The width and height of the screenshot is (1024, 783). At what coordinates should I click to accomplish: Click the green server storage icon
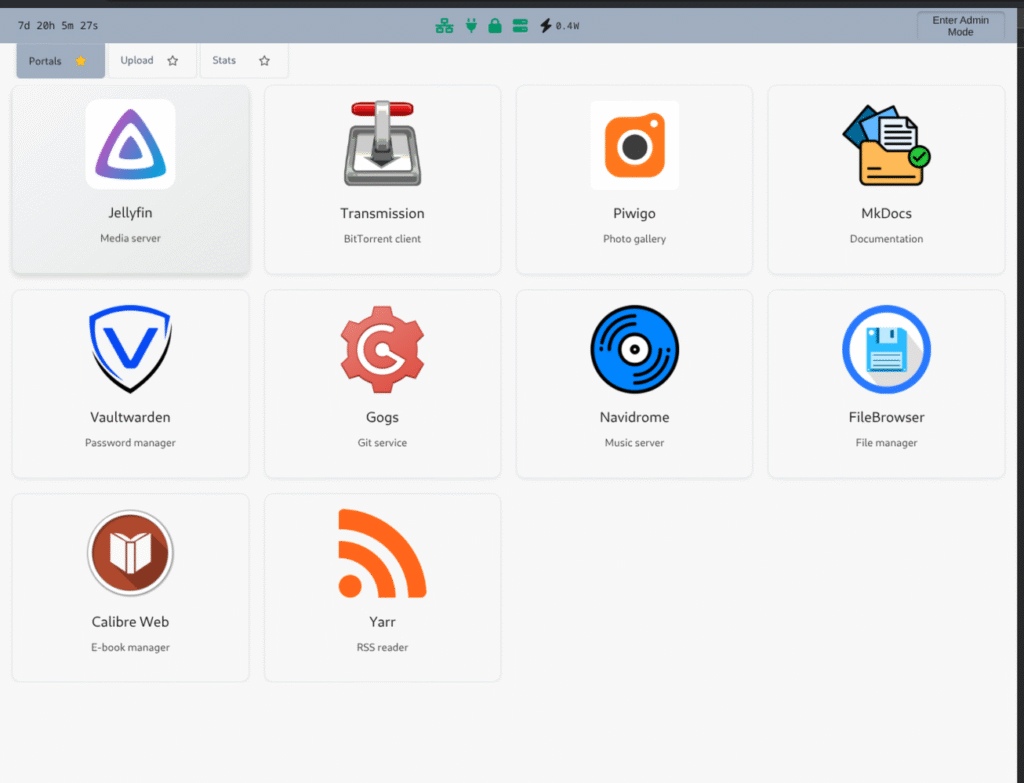click(x=520, y=26)
